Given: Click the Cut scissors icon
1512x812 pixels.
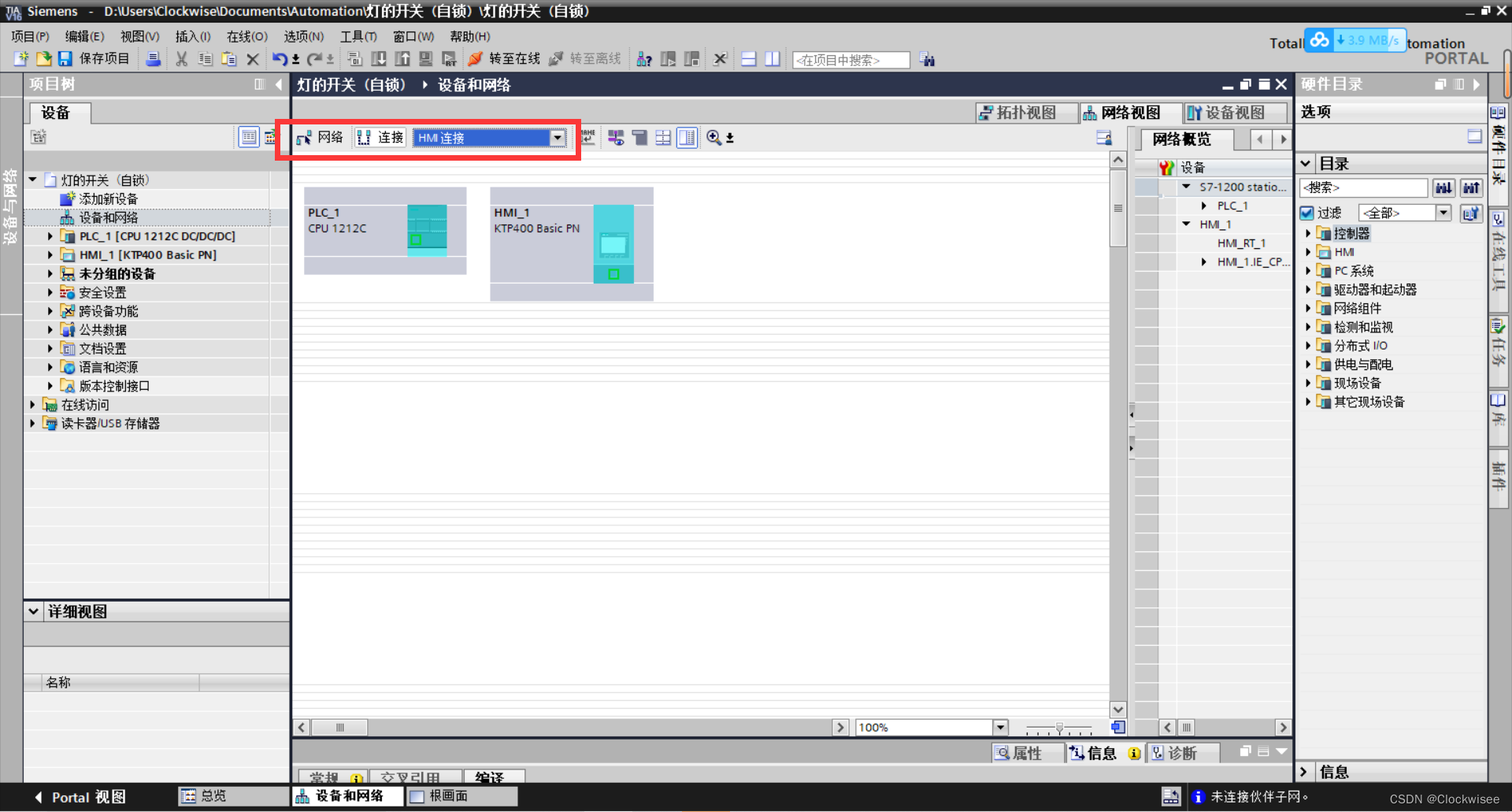Looking at the screenshot, I should click(x=182, y=59).
